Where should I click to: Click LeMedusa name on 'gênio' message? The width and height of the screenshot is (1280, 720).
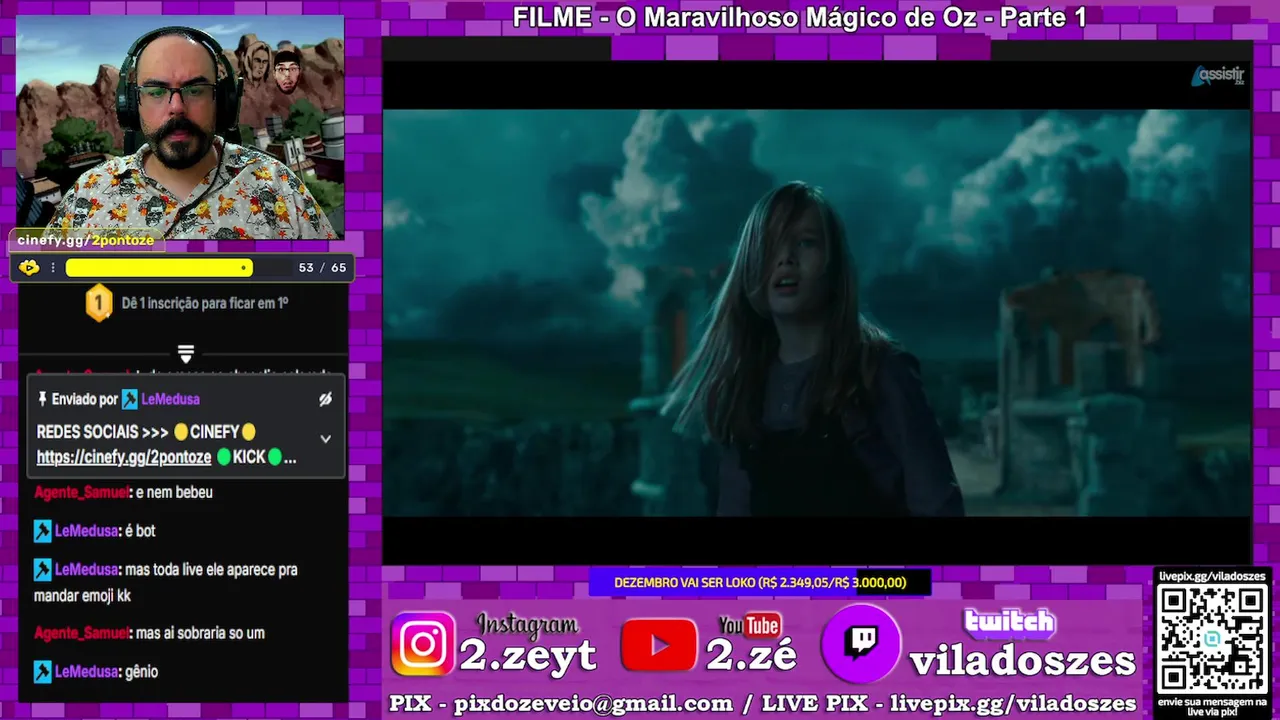[87, 672]
